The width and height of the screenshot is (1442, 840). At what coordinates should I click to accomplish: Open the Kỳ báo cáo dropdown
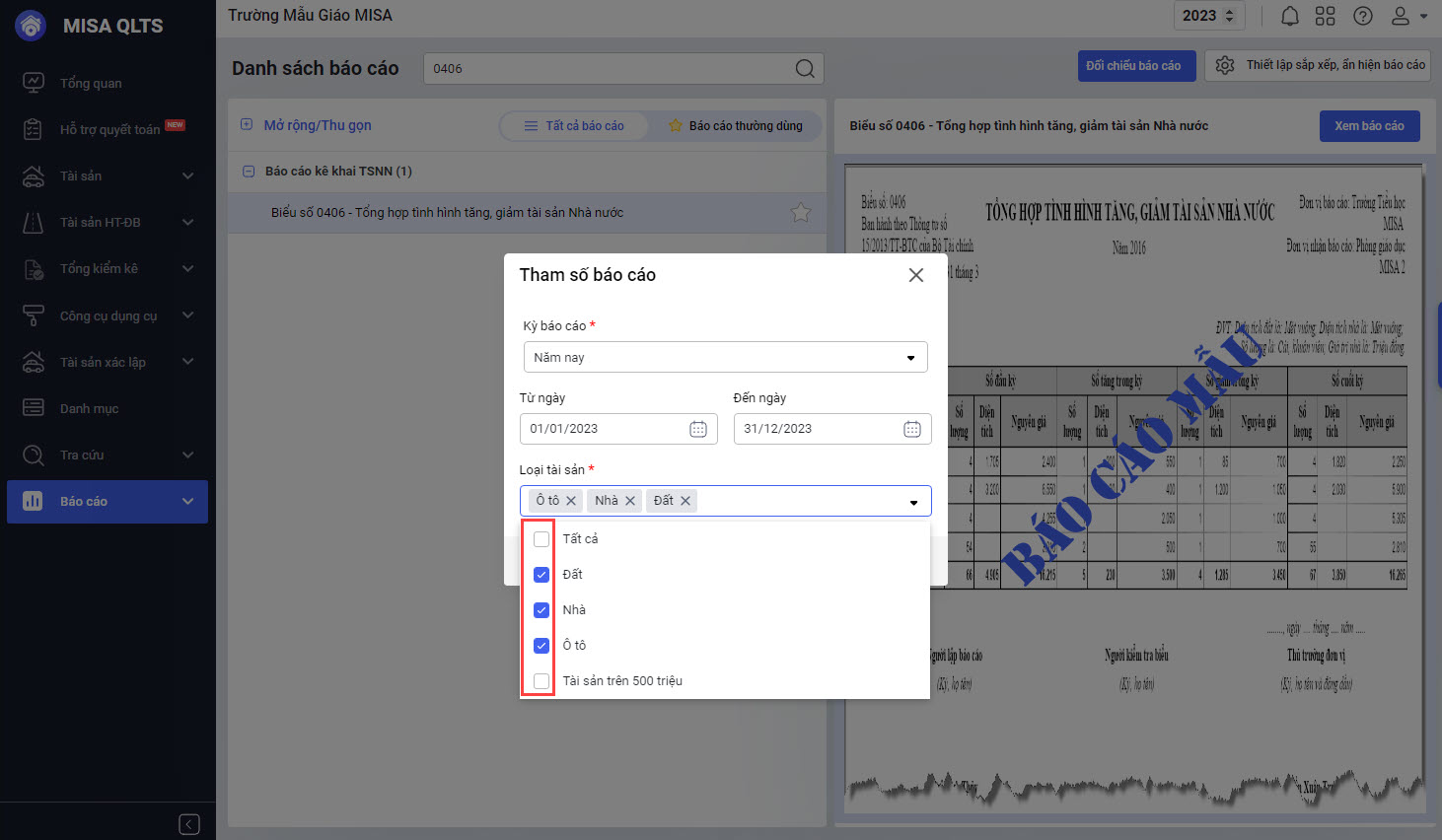(x=725, y=357)
